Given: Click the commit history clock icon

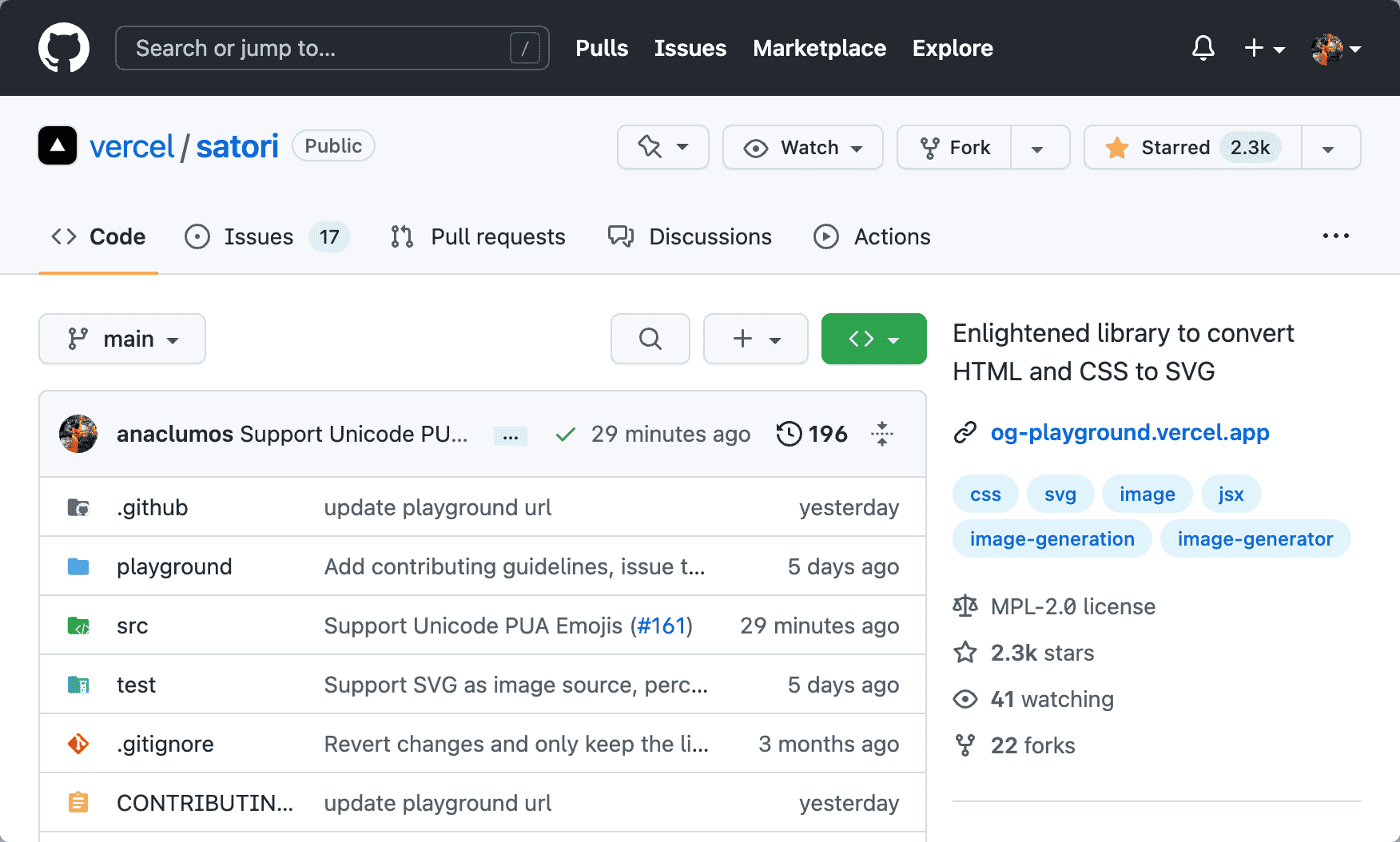Looking at the screenshot, I should click(789, 434).
